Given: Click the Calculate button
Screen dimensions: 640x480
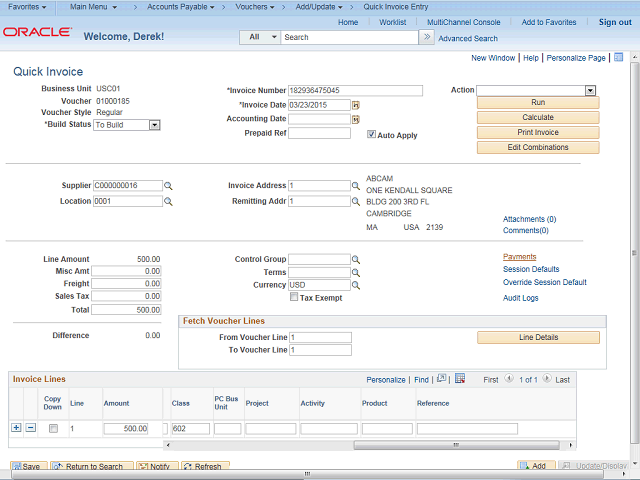Looking at the screenshot, I should pos(538,117).
